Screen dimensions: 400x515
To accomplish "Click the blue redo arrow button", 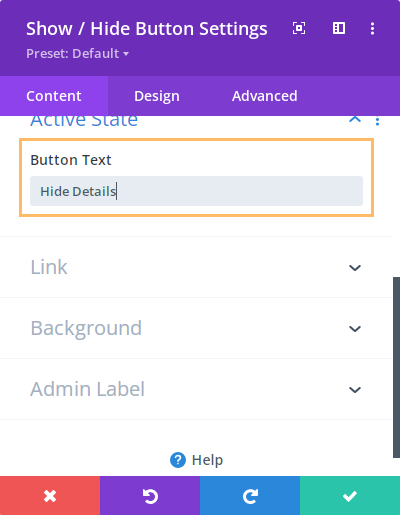I will [250, 496].
